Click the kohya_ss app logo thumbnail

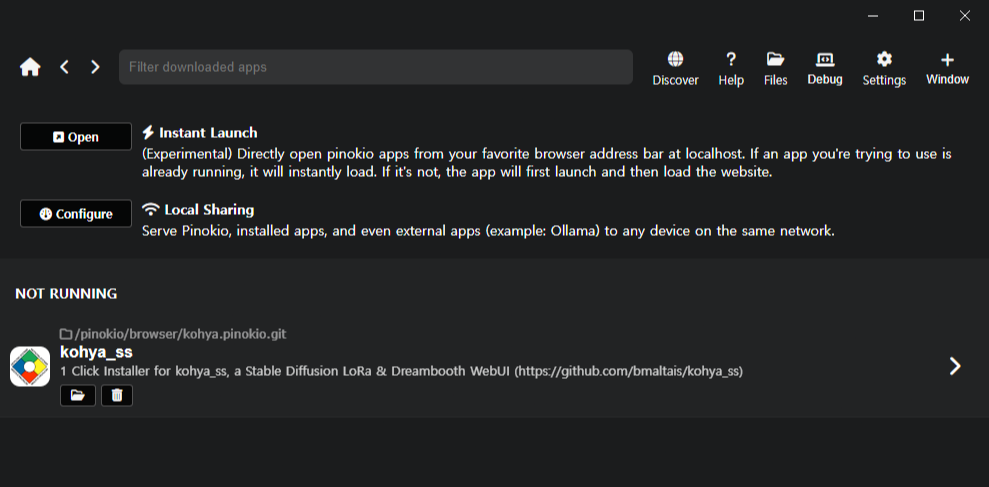click(x=30, y=366)
